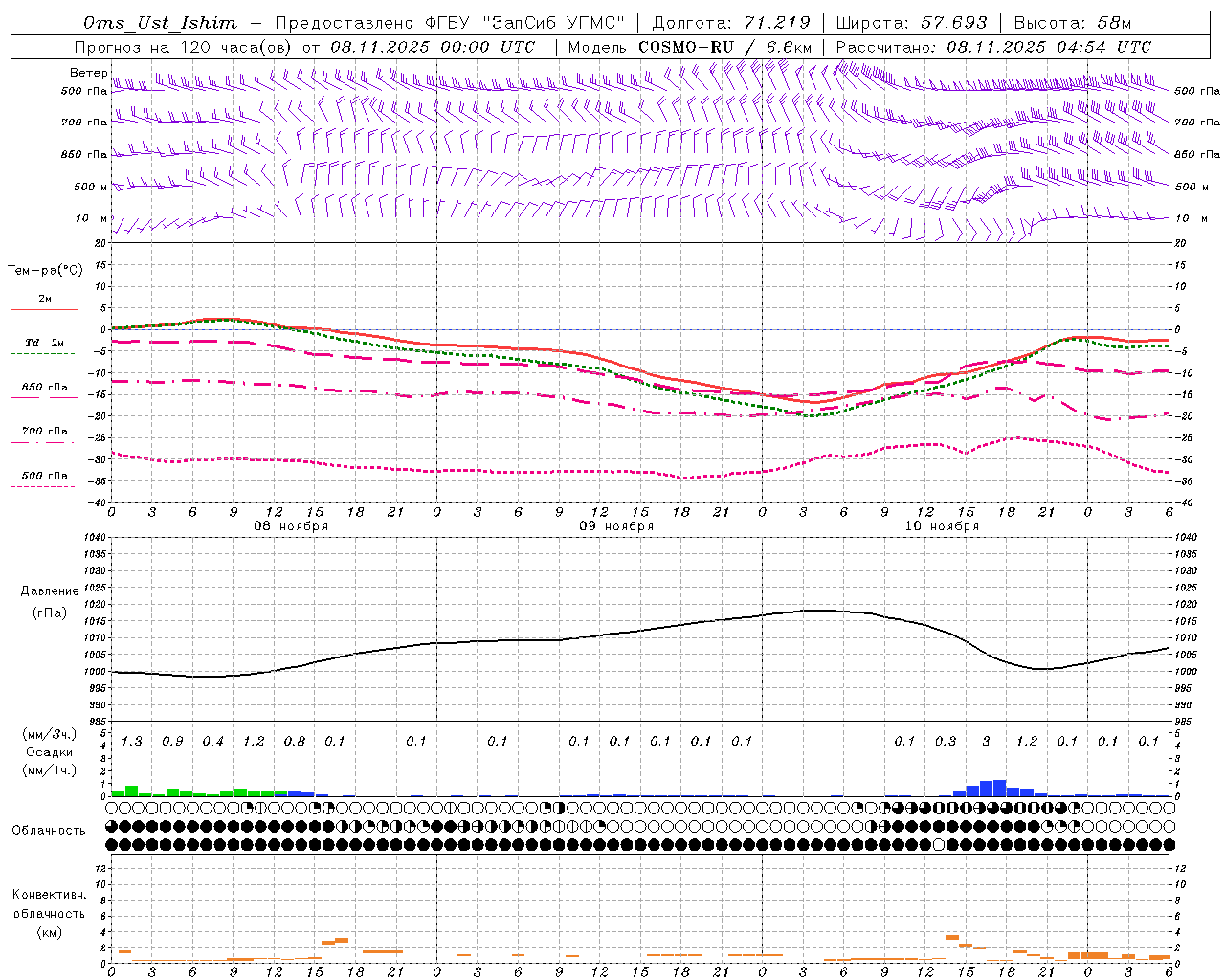Click the "Высота: 58м" elevation text
The image size is (1225, 980).
1073,23
